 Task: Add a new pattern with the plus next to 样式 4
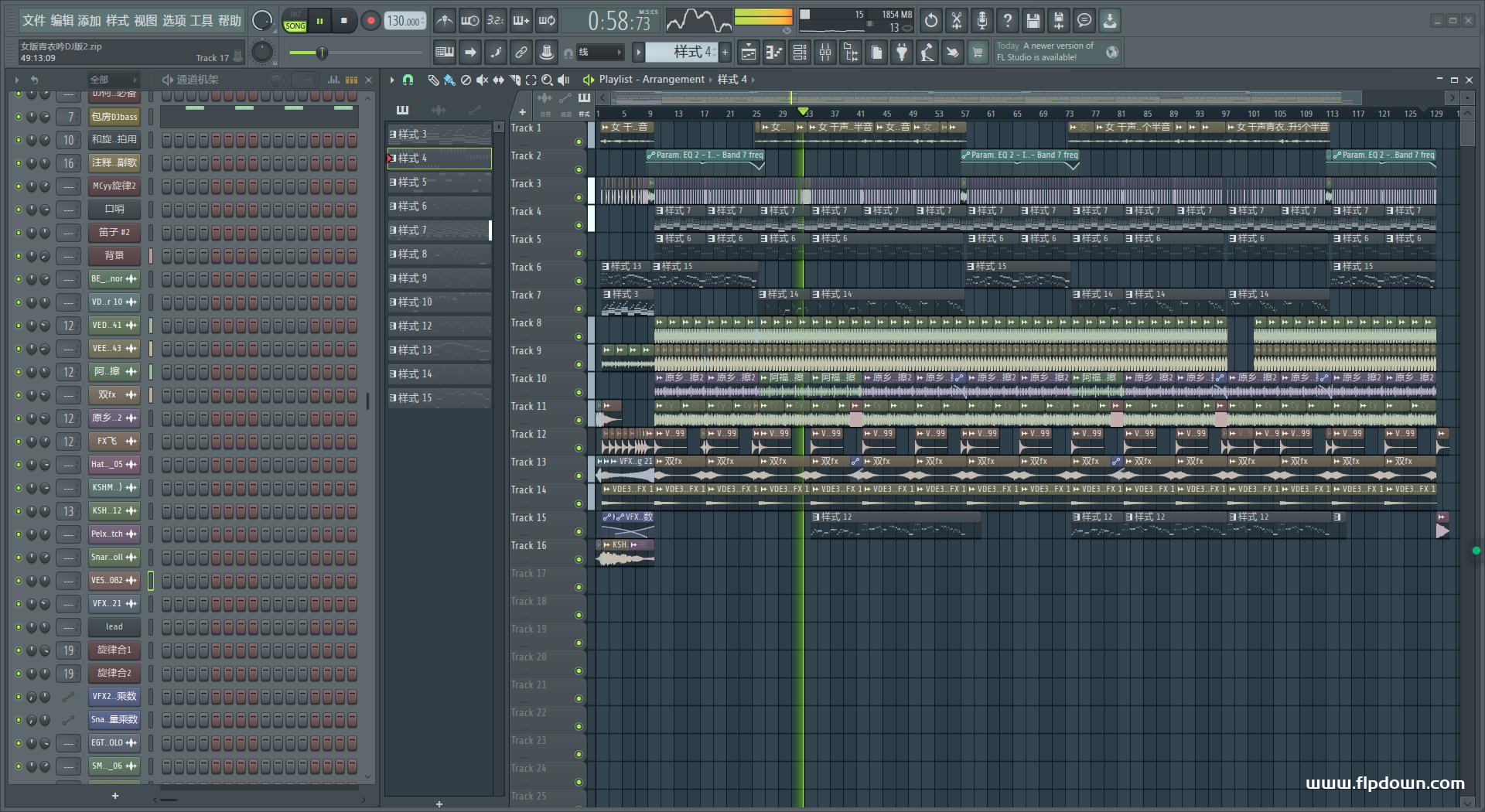click(x=725, y=53)
